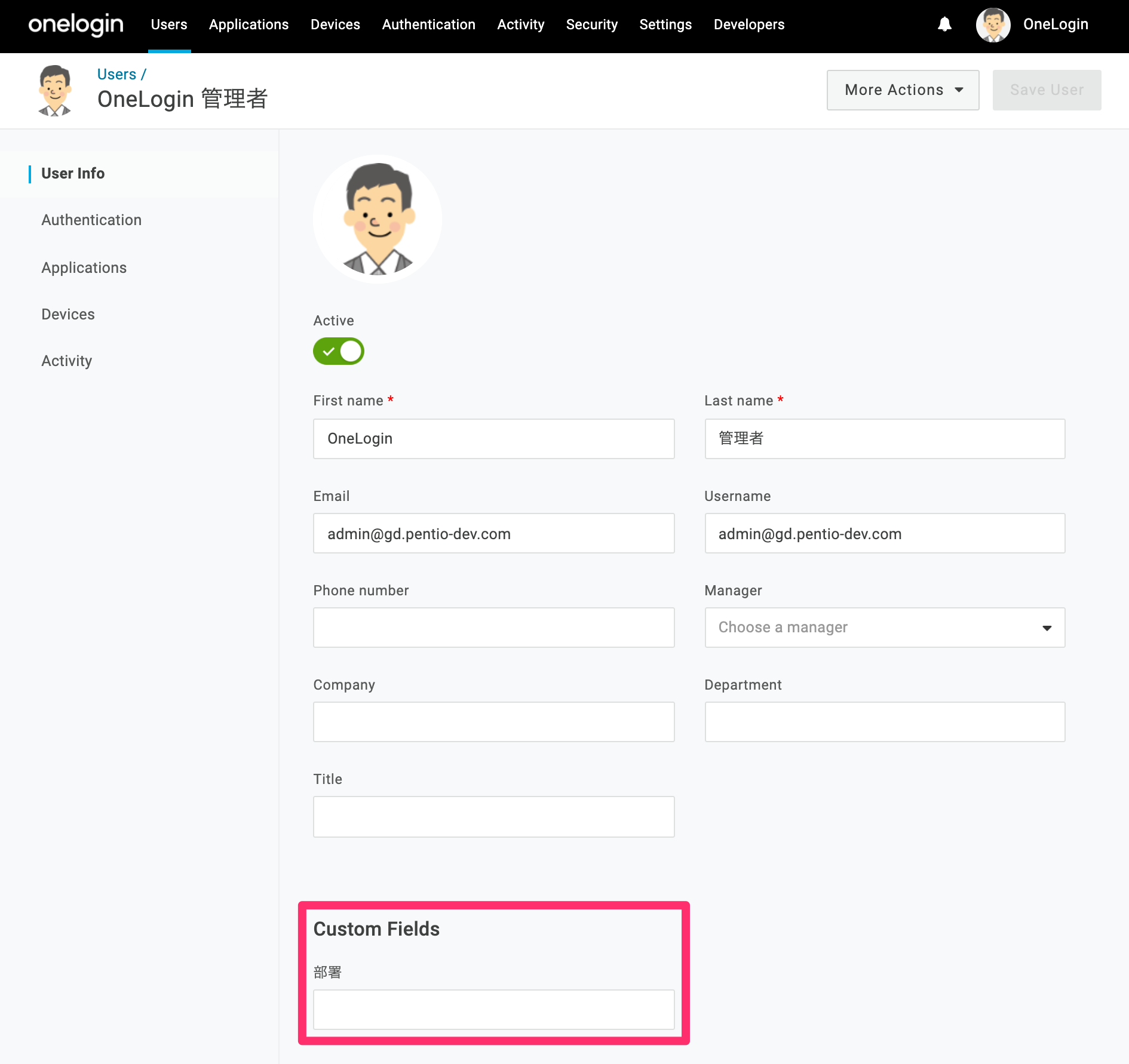Open the Developers menu in the top navigation

[x=749, y=24]
